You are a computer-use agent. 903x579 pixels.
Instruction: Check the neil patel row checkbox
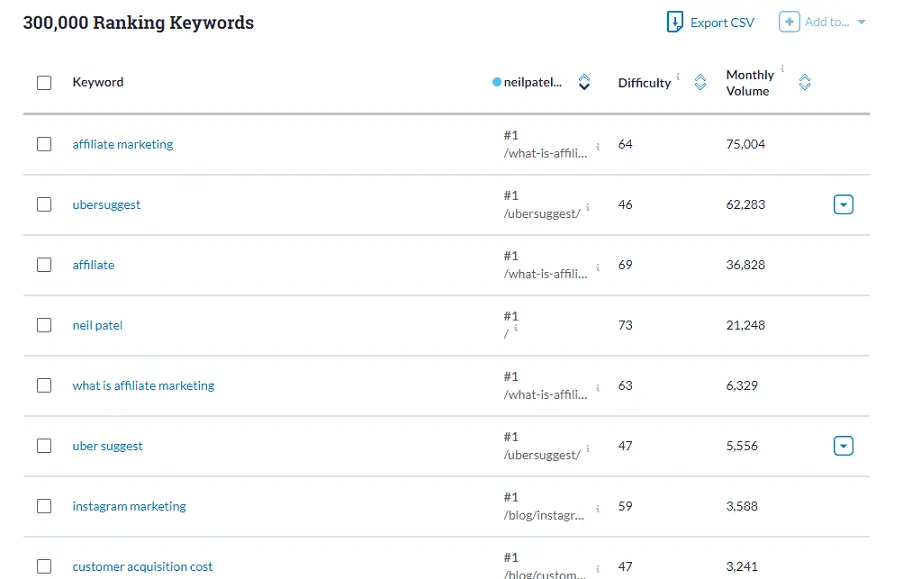[x=44, y=325]
